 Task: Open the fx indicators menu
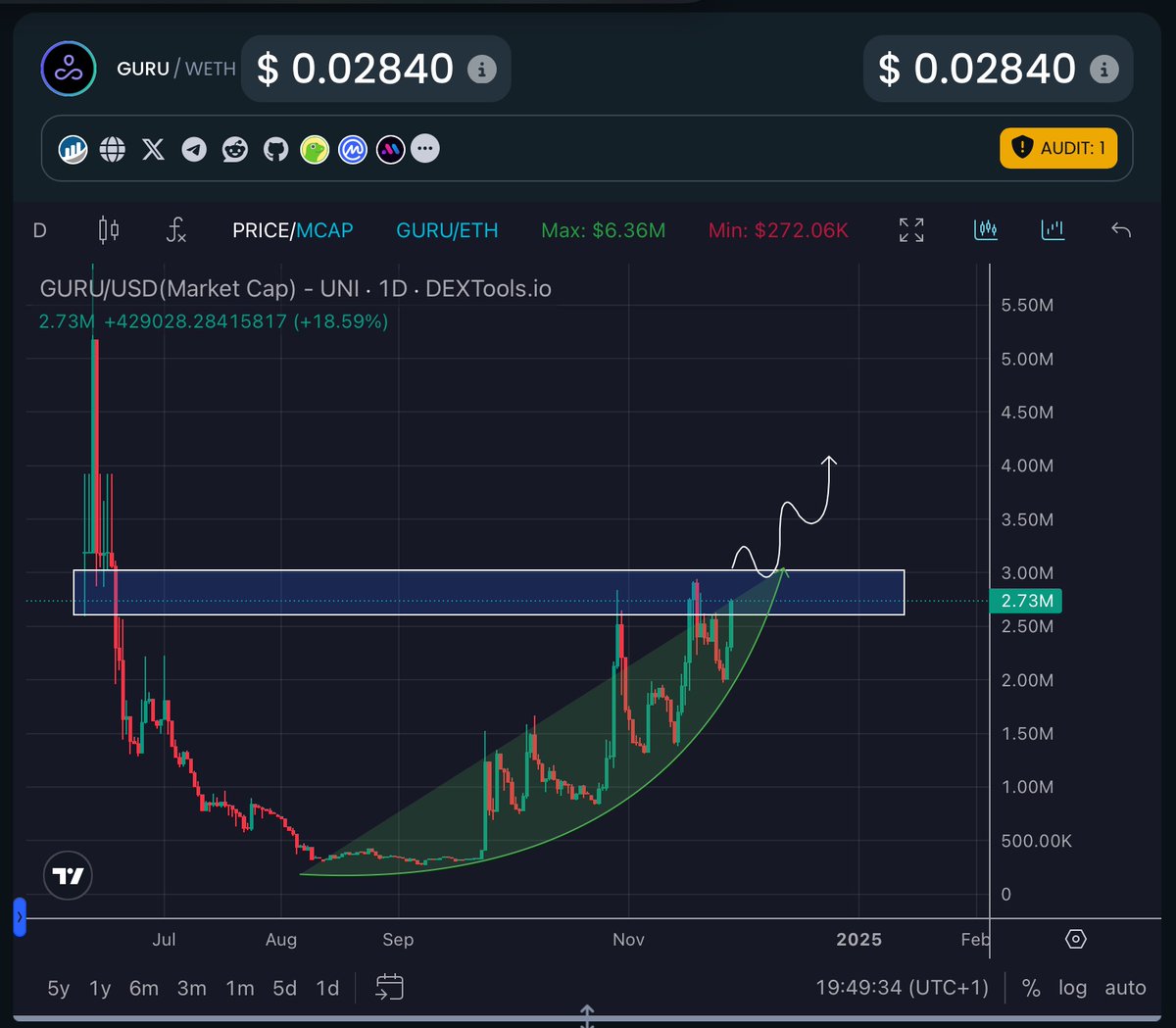click(x=175, y=230)
